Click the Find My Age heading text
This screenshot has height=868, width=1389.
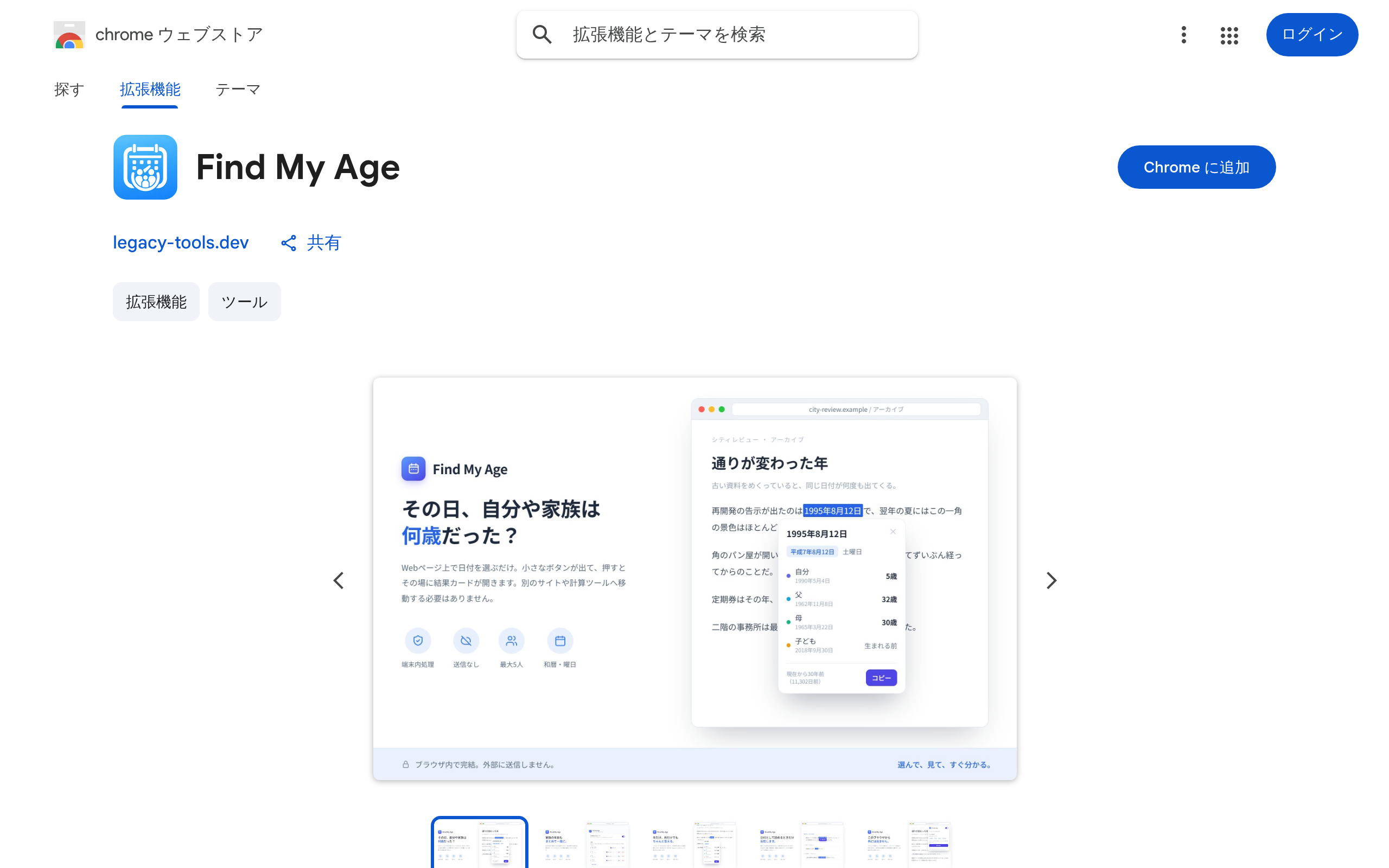pos(298,167)
